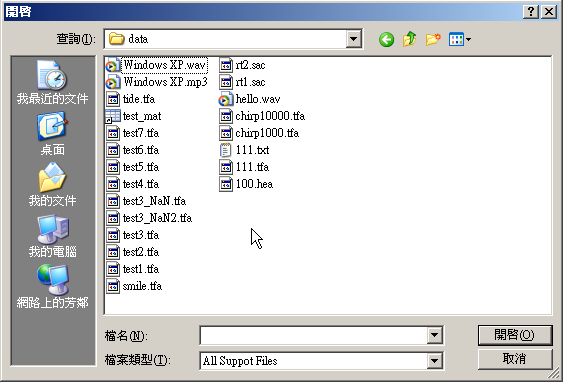Click the 取消 cancel button
The image size is (563, 382).
(x=515, y=359)
